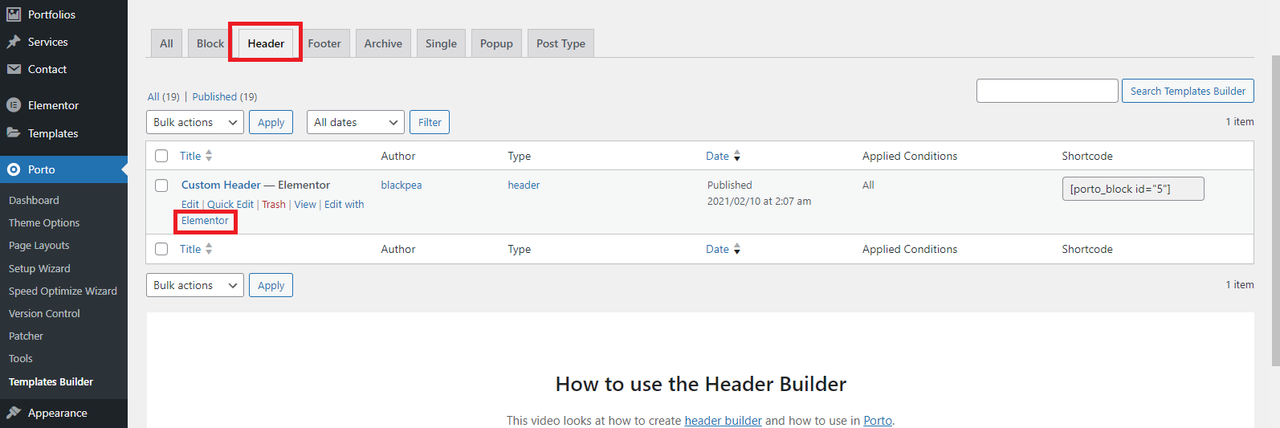Sort by Date arrow in bottom header row
Viewport: 1280px width, 428px height.
(737, 249)
